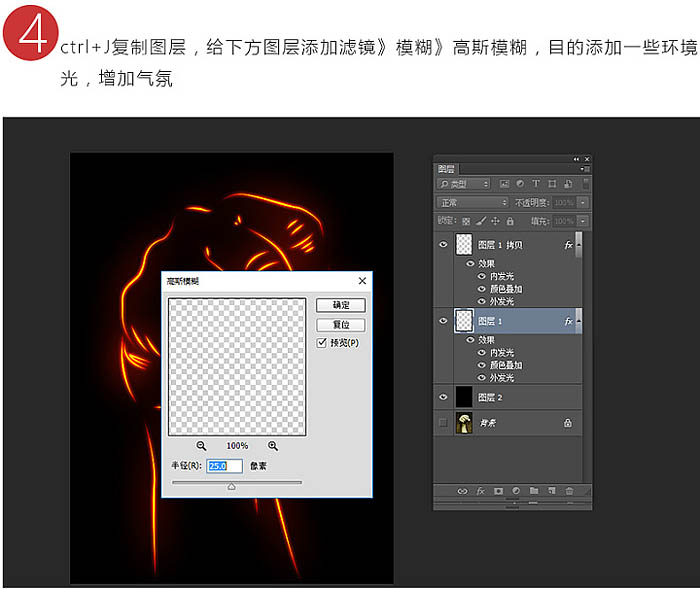Image resolution: width=700 pixels, height=589 pixels.
Task: Zoom in on Gaussian Blur preview
Action: coord(273,446)
